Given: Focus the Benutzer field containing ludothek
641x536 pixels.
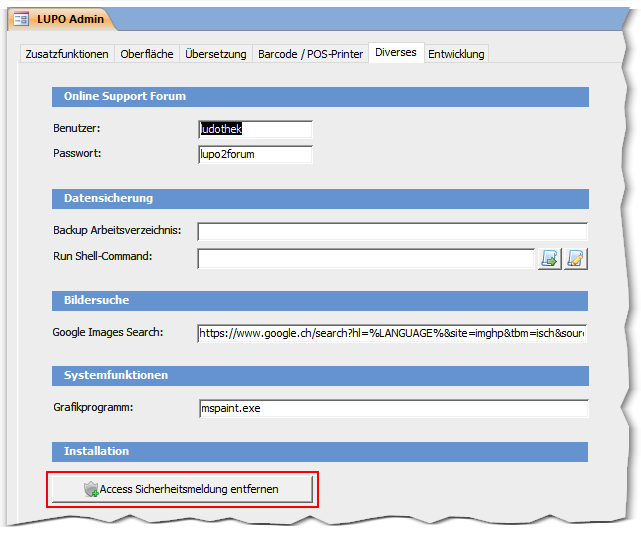Looking at the screenshot, I should pyautogui.click(x=256, y=129).
